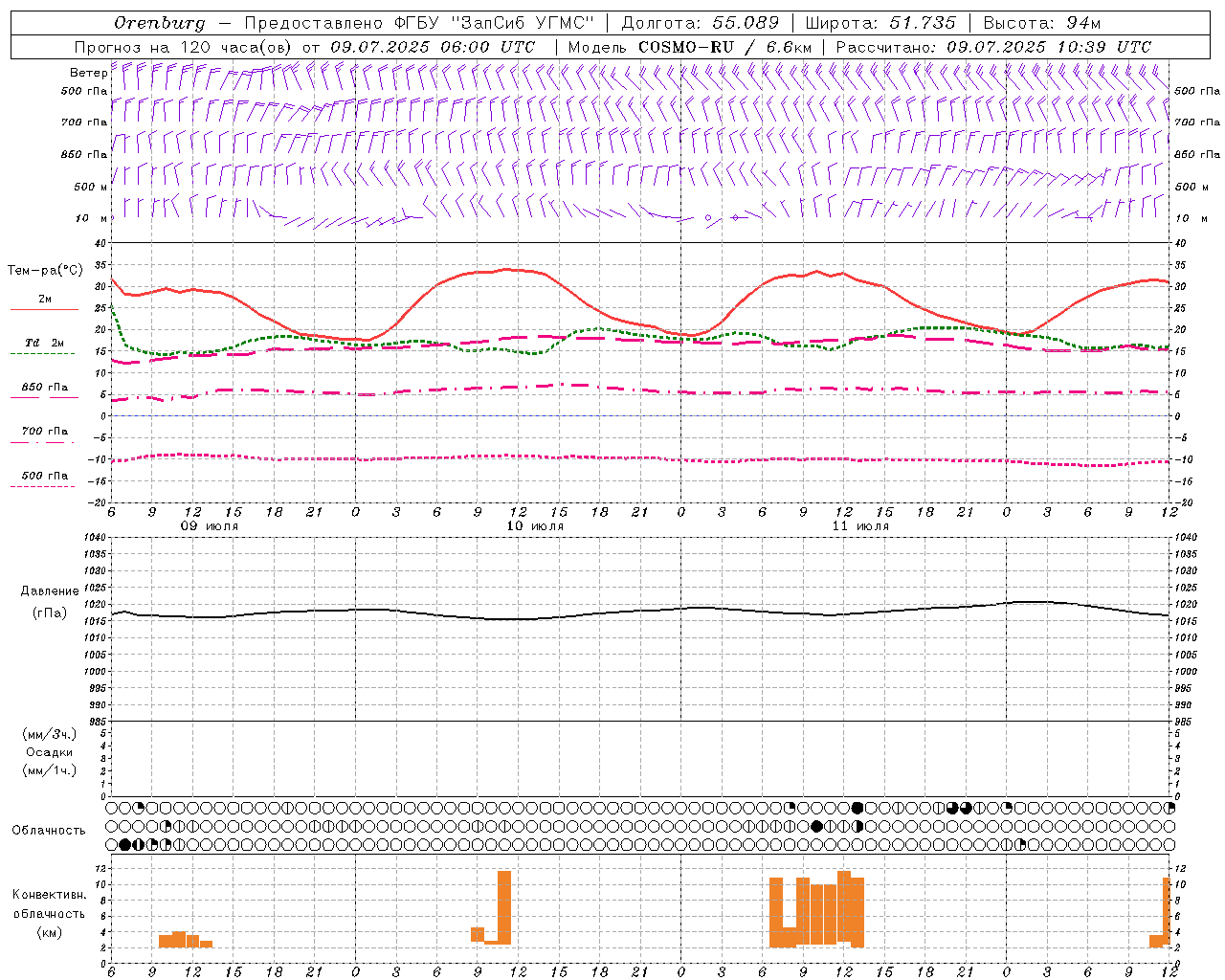The width and height of the screenshot is (1225, 980).
Task: Click the tallest orange convective bar on 10 июля
Action: (x=504, y=907)
